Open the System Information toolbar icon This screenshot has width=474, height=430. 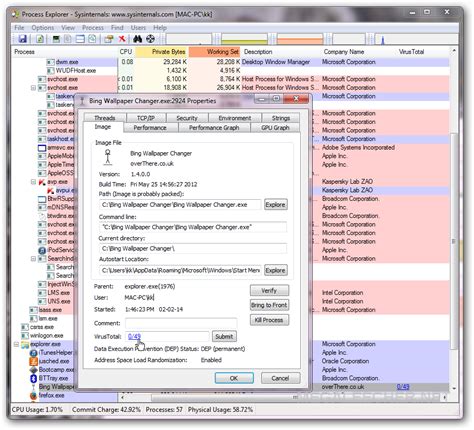coord(56,39)
